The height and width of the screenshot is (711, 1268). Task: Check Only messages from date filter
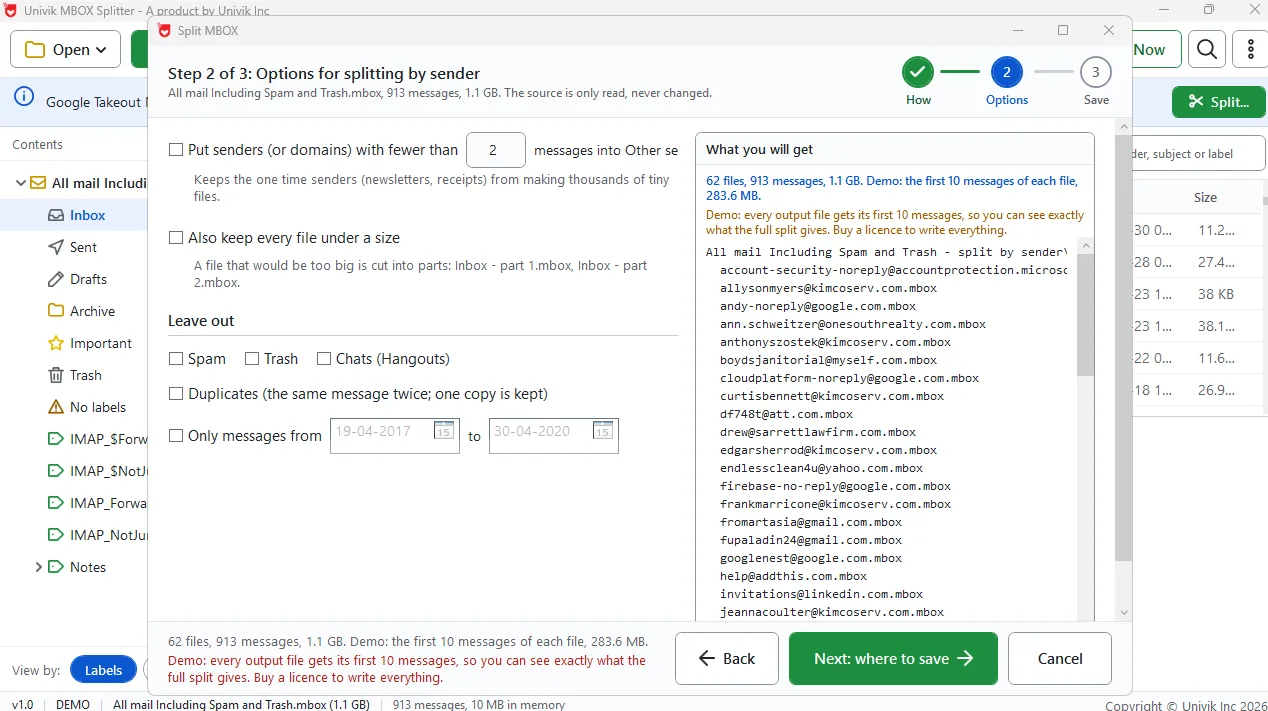pos(176,436)
